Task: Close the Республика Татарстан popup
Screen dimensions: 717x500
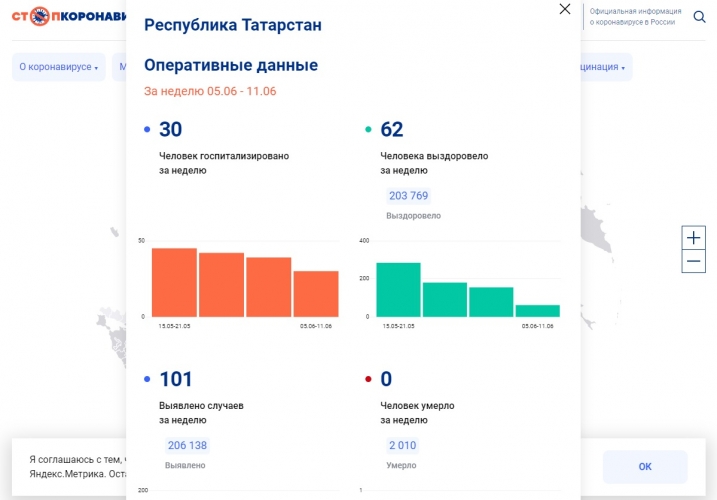Action: [565, 9]
